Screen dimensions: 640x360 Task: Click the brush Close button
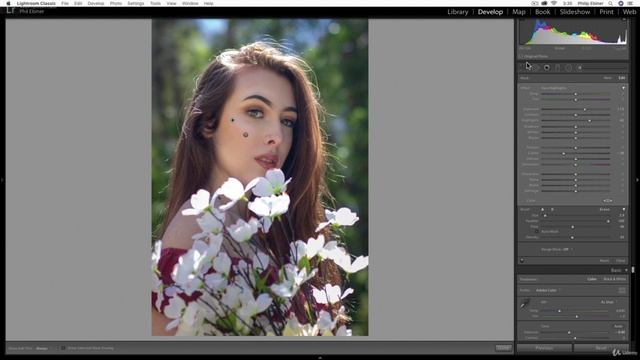[x=621, y=260]
